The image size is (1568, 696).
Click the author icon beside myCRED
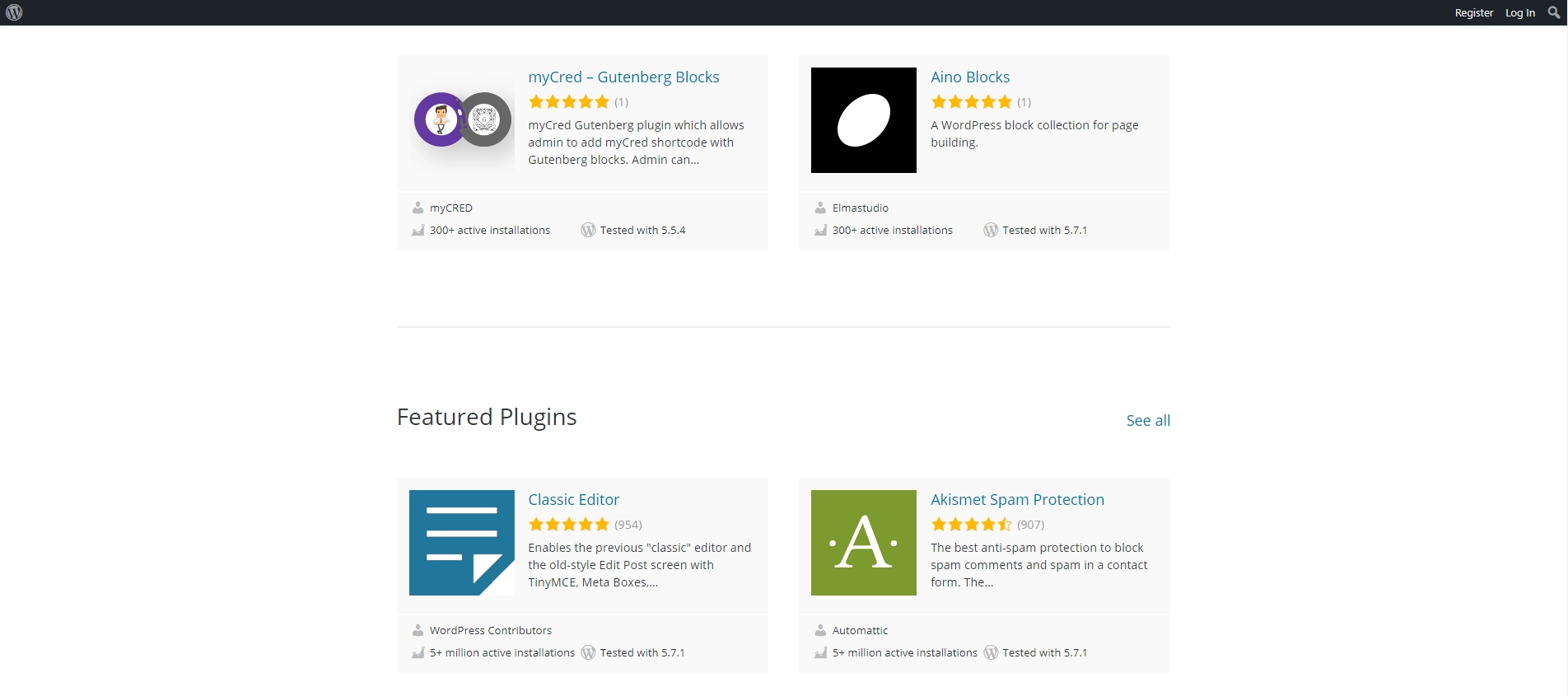418,208
